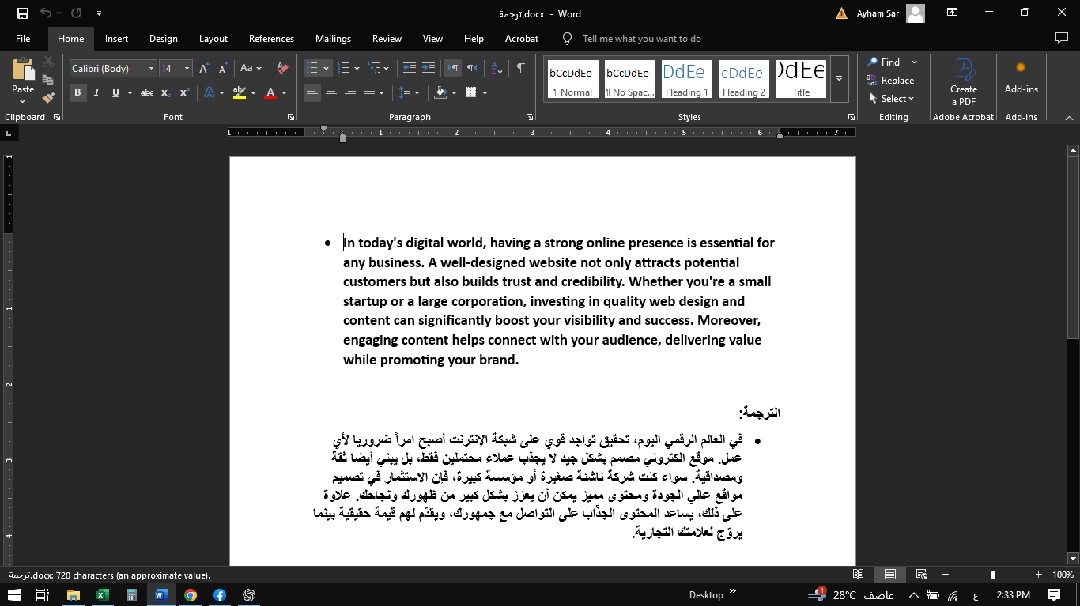Toggle Bold formatting
The width and height of the screenshot is (1080, 606).
pyautogui.click(x=78, y=93)
